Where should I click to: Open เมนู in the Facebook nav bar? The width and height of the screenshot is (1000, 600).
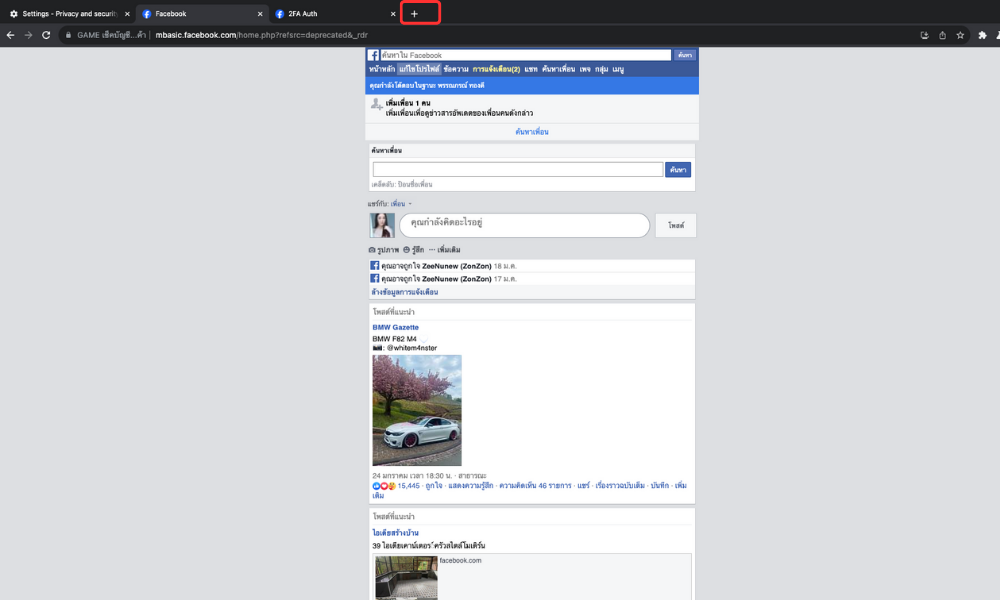618,69
